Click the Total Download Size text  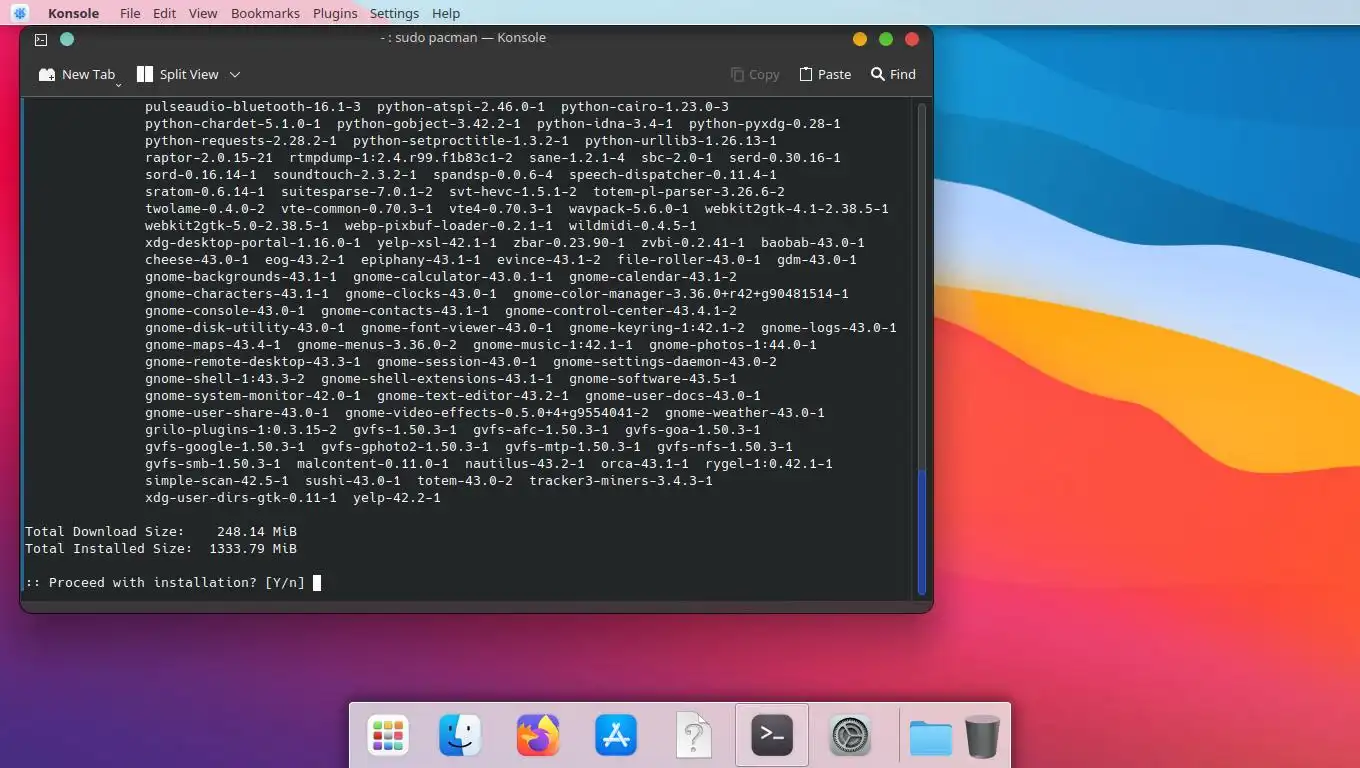coord(105,531)
